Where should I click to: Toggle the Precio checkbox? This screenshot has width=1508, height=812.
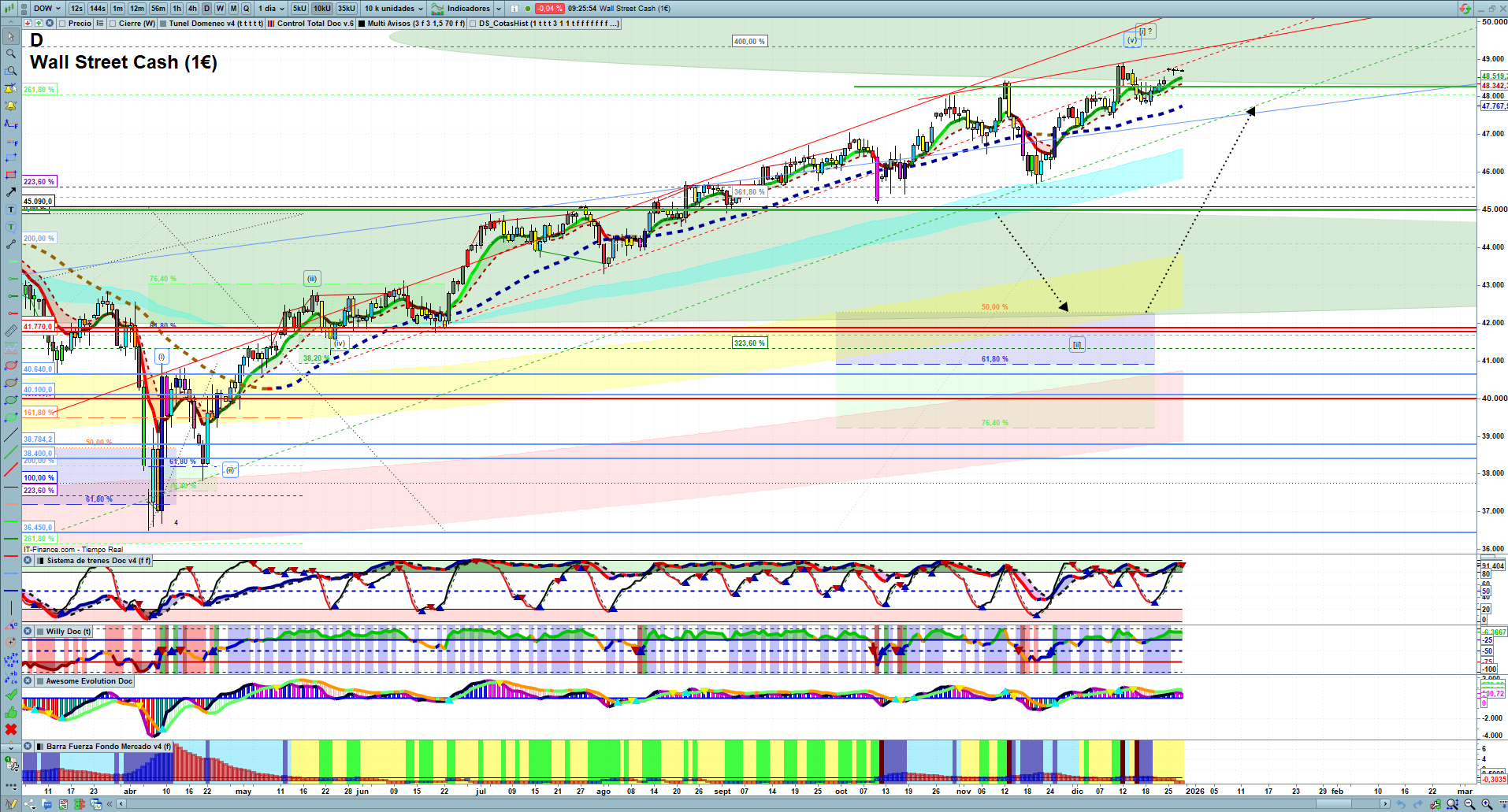tap(62, 24)
